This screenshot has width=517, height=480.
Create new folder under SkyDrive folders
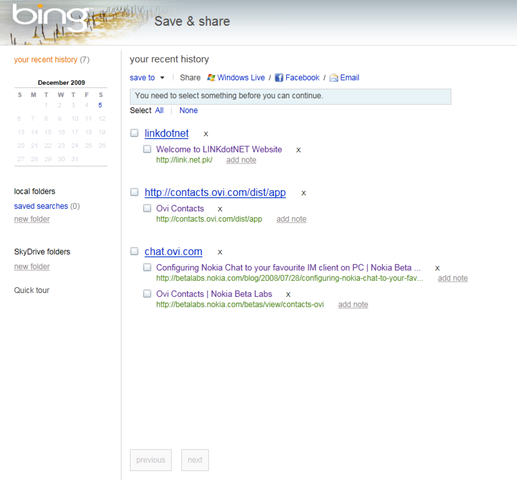(32, 267)
